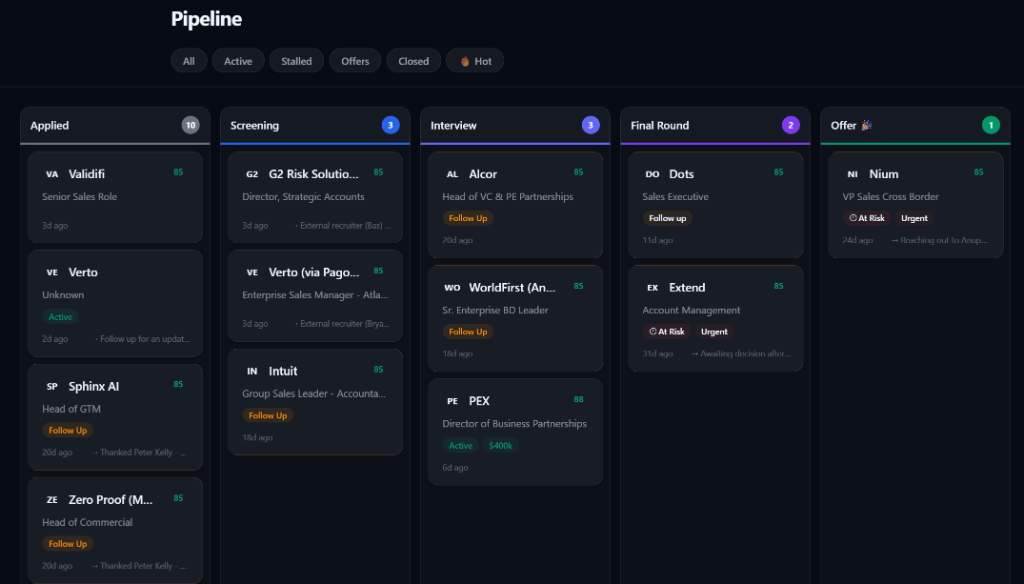This screenshot has width=1024, height=584.
Task: Click At Risk tag on Nium card
Action: [867, 218]
